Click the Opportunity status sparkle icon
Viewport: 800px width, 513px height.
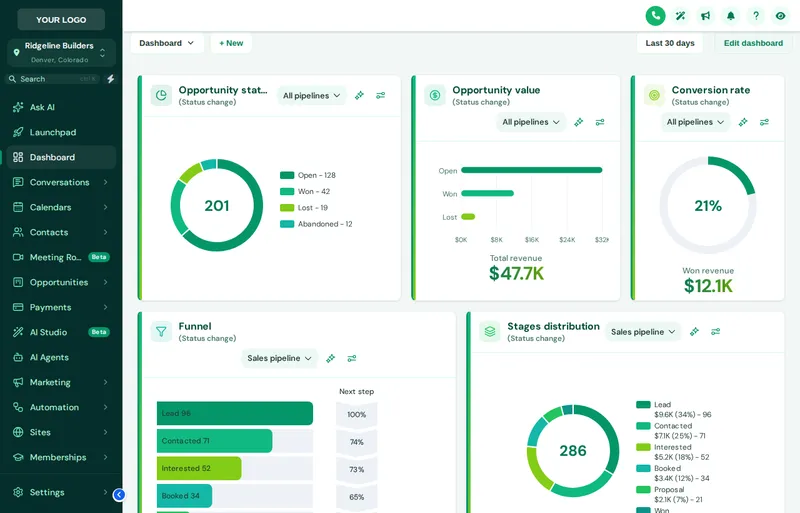pos(359,95)
